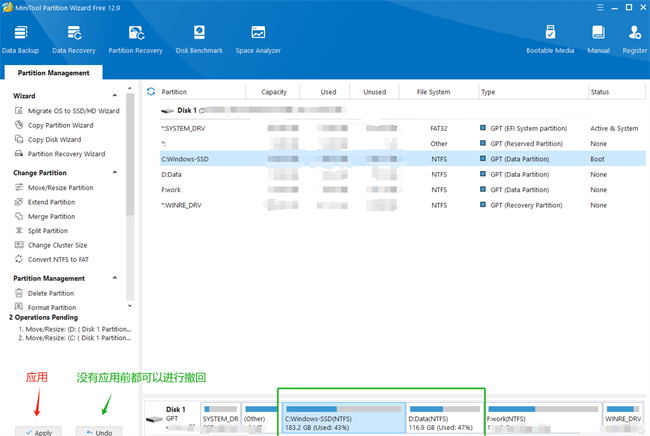Open Partition Recovery from the toolbar

pos(135,38)
